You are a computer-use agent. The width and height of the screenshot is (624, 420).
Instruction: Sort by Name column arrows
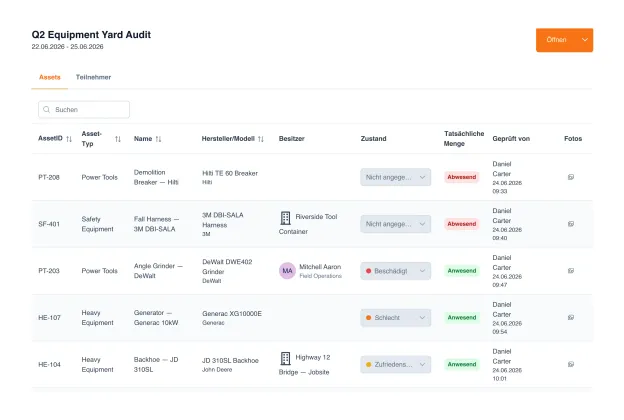coord(158,139)
